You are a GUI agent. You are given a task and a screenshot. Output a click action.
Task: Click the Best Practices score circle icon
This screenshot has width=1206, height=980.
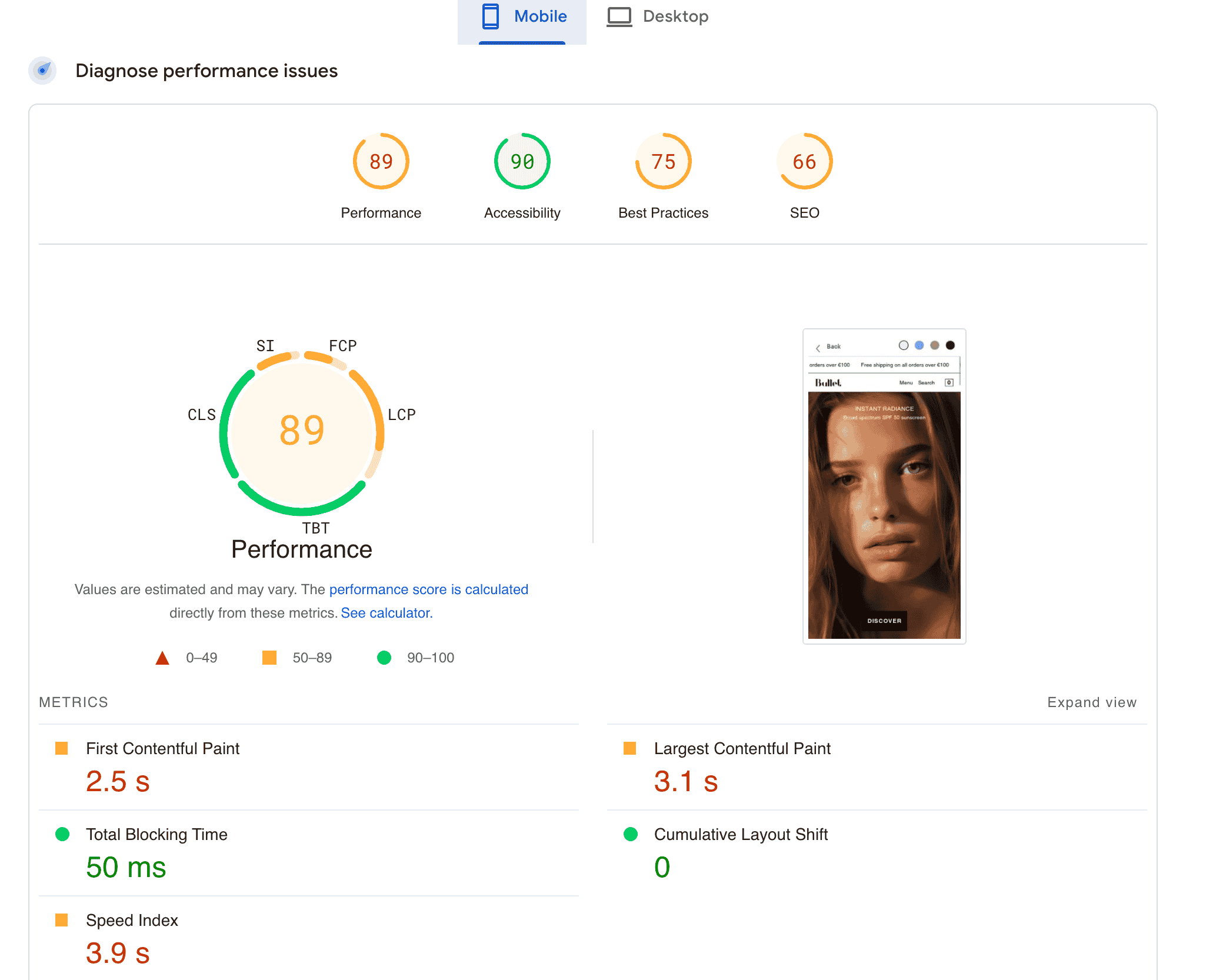[x=662, y=161]
